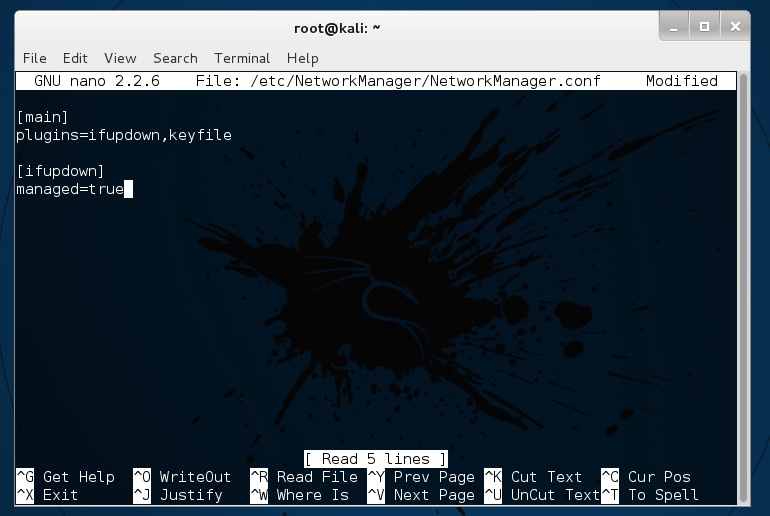Open the View menu
This screenshot has height=516, width=770.
(120, 58)
